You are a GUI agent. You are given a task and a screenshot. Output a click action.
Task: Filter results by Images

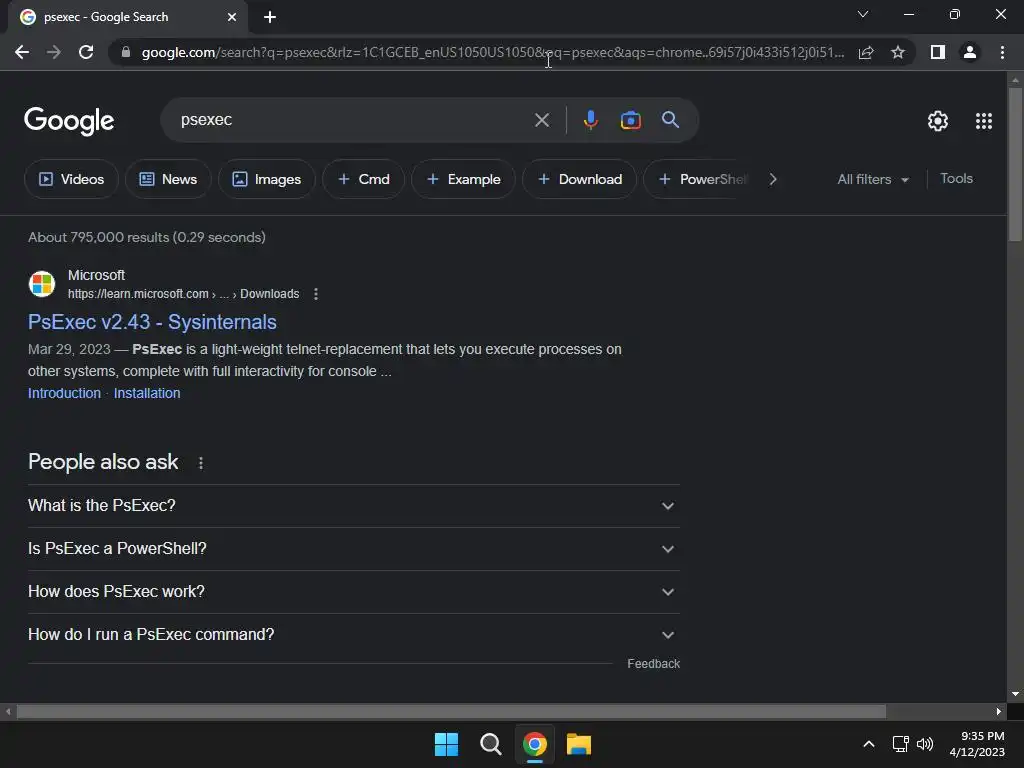coord(266,179)
